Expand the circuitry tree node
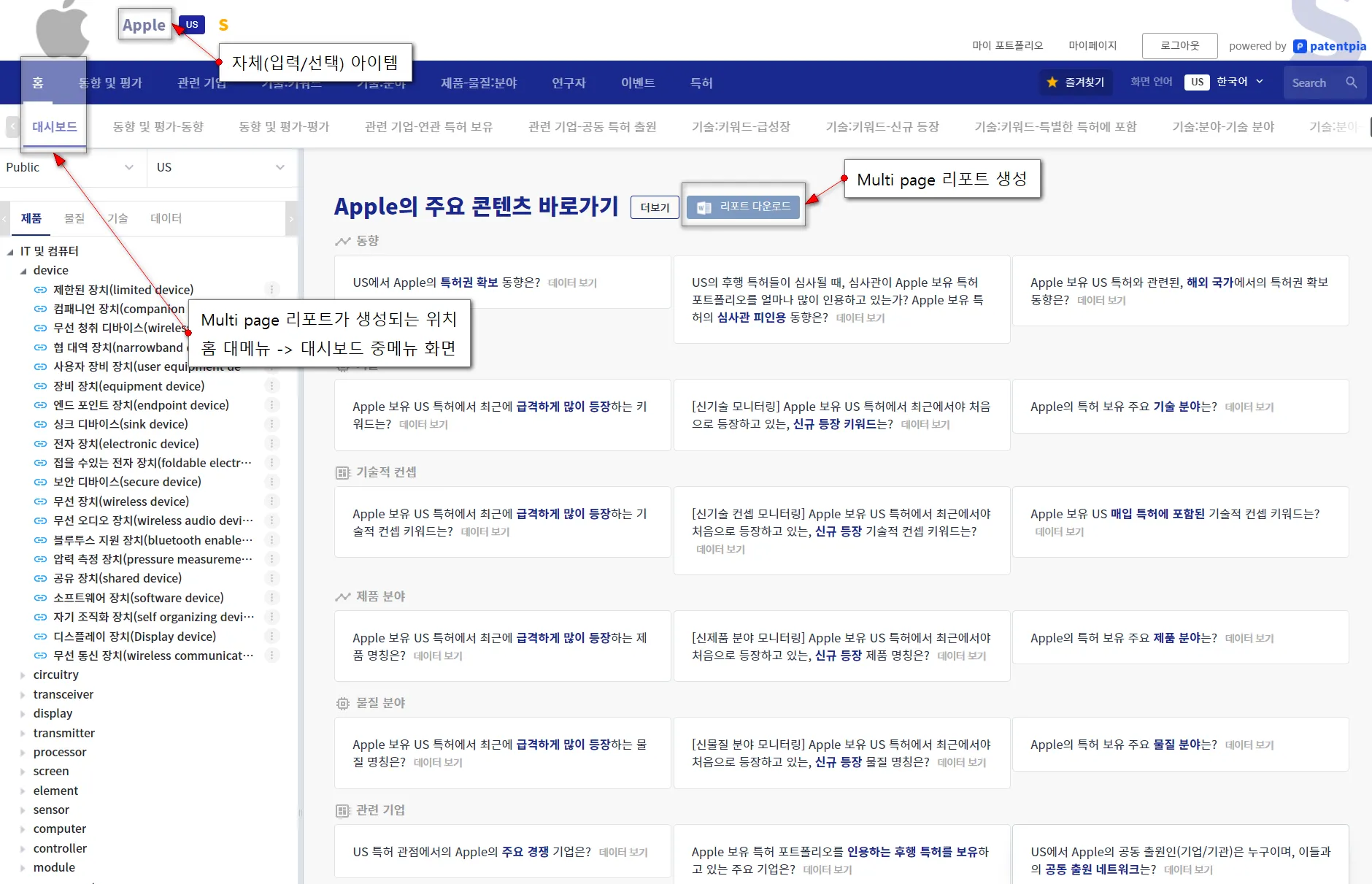The image size is (1372, 884). point(23,675)
